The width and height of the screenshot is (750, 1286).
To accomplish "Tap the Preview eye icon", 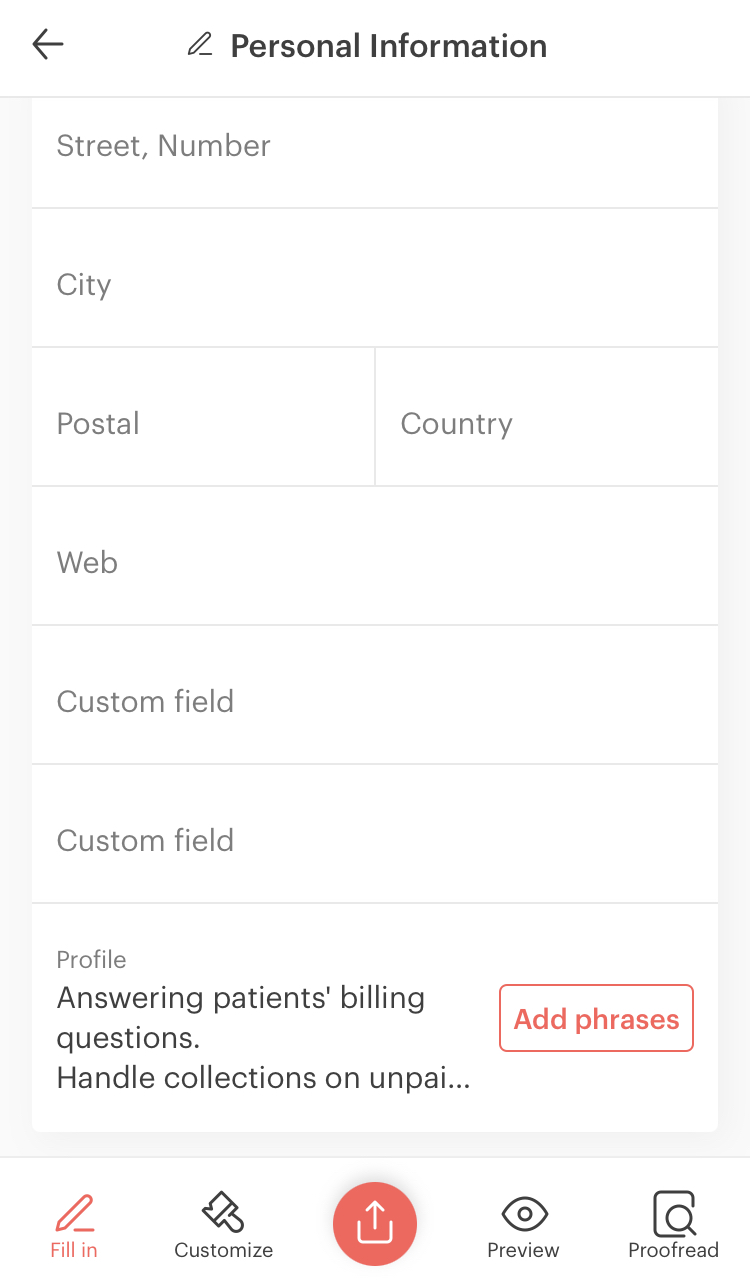I will click(x=523, y=1213).
